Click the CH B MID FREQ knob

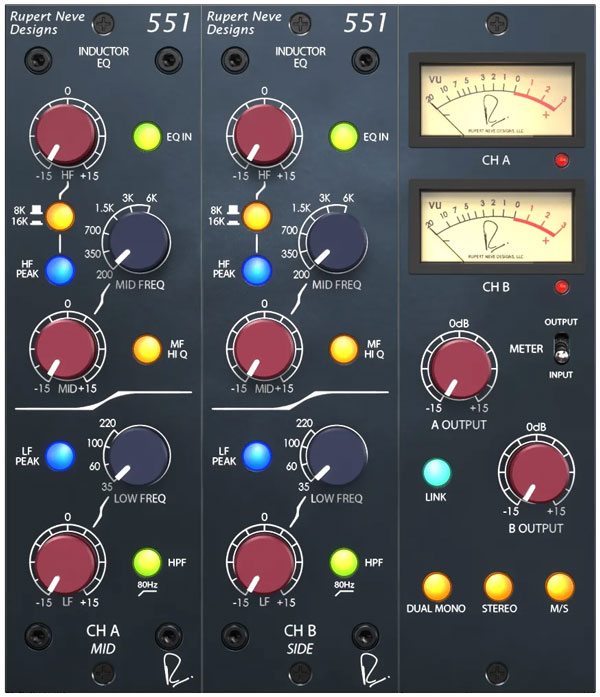point(336,242)
